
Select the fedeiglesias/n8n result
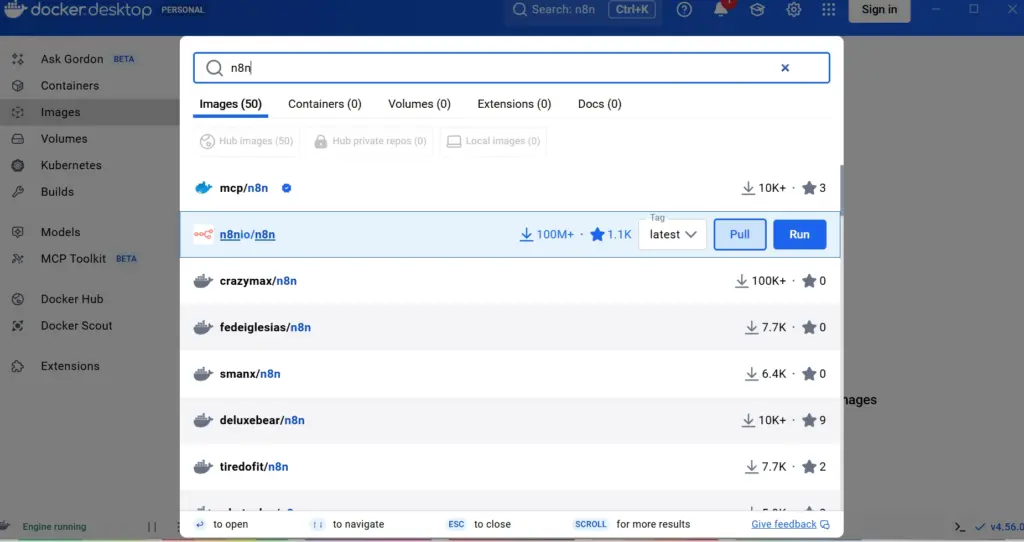click(511, 327)
